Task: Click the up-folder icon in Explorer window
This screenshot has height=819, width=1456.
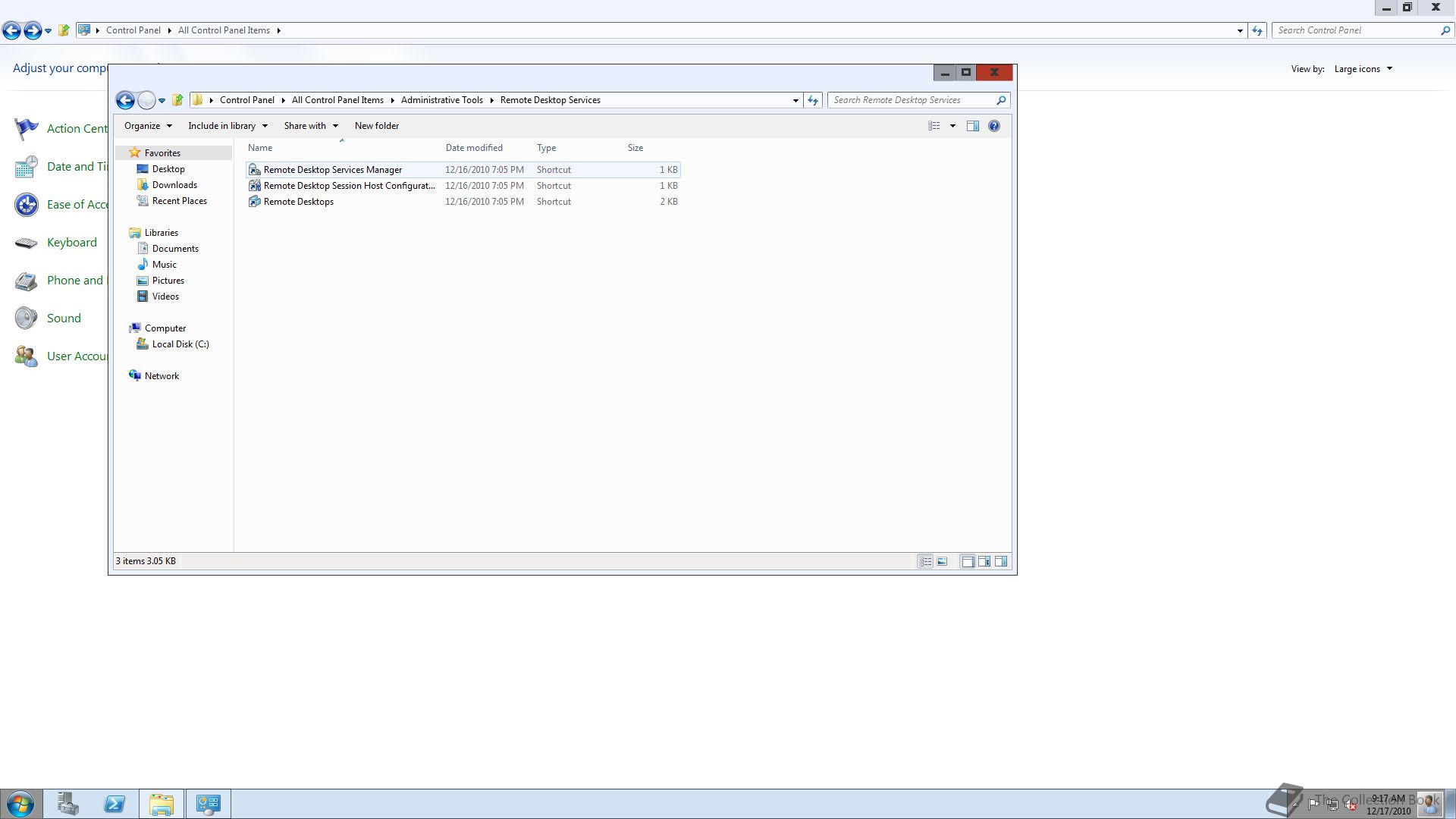Action: tap(177, 100)
